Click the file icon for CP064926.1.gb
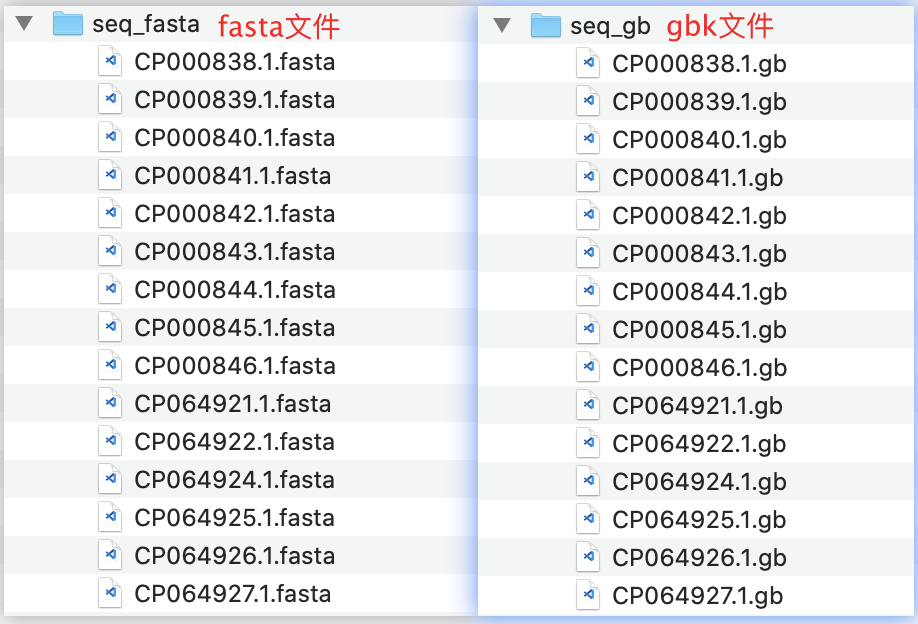This screenshot has height=624, width=918. pyautogui.click(x=588, y=557)
